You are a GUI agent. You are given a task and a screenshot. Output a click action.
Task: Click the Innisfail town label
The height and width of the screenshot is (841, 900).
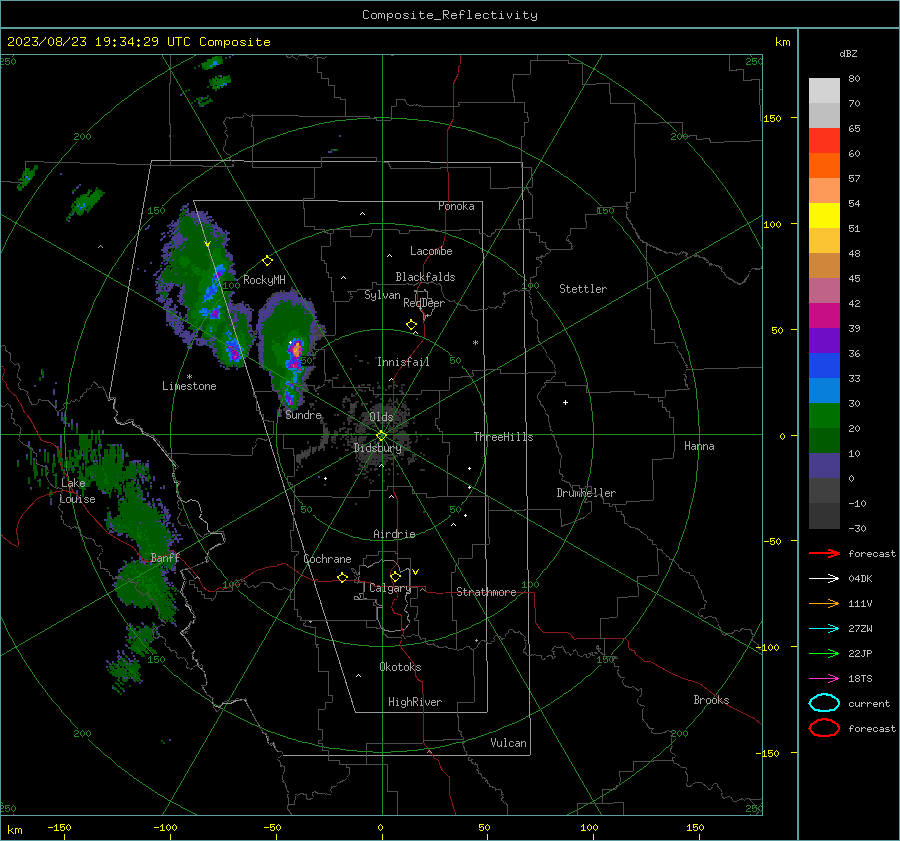point(403,362)
